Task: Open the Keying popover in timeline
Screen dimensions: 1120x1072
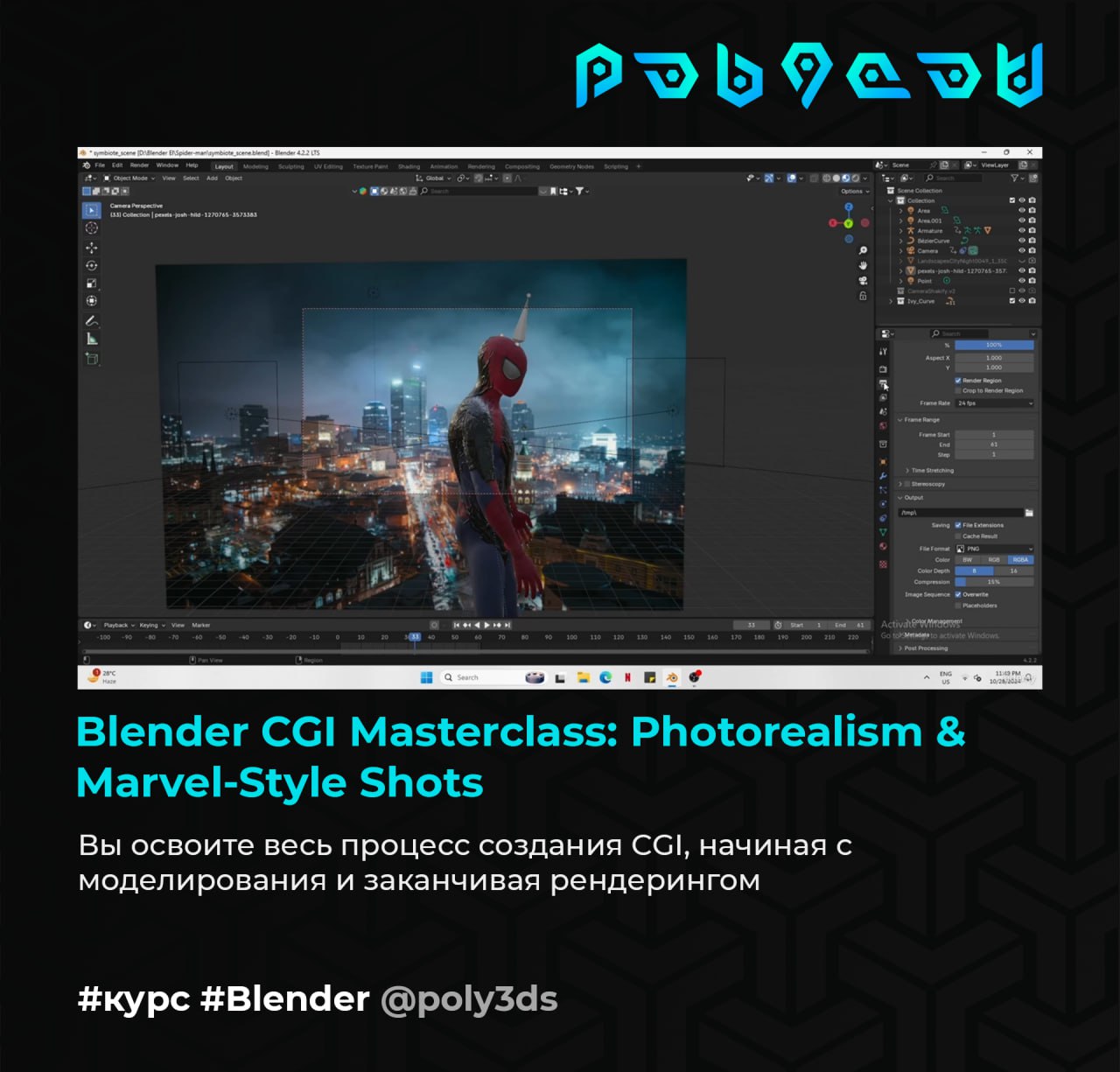Action: tap(151, 625)
